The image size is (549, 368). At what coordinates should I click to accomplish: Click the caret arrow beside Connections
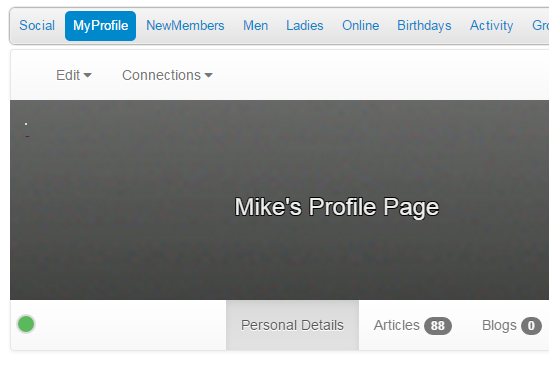(x=209, y=75)
